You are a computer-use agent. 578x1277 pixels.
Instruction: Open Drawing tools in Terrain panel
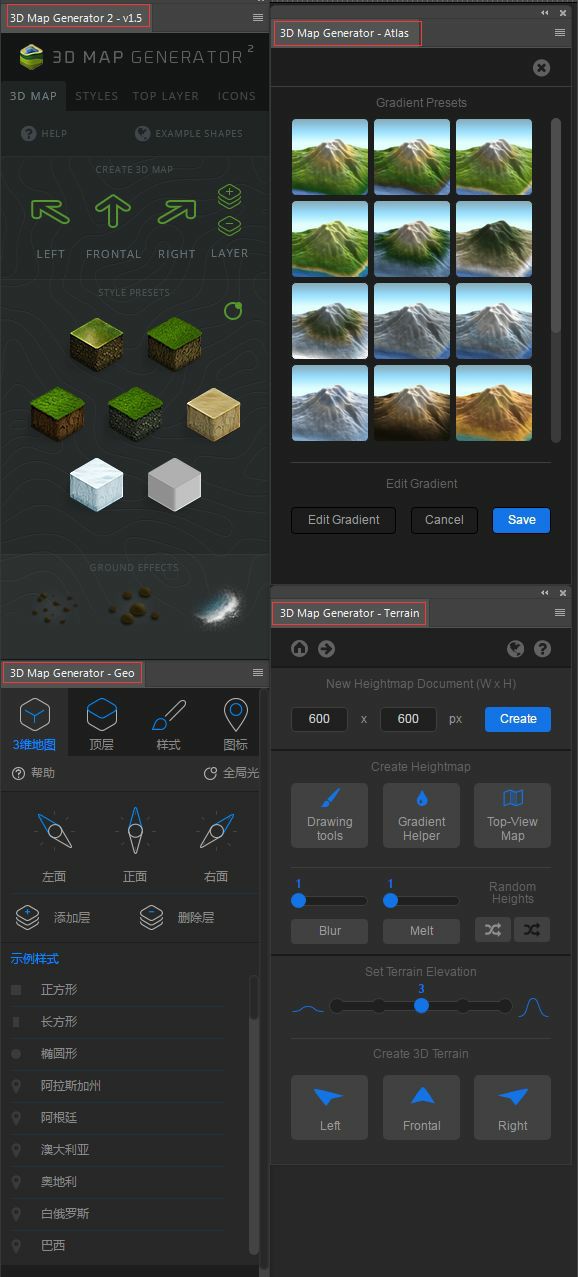click(329, 815)
